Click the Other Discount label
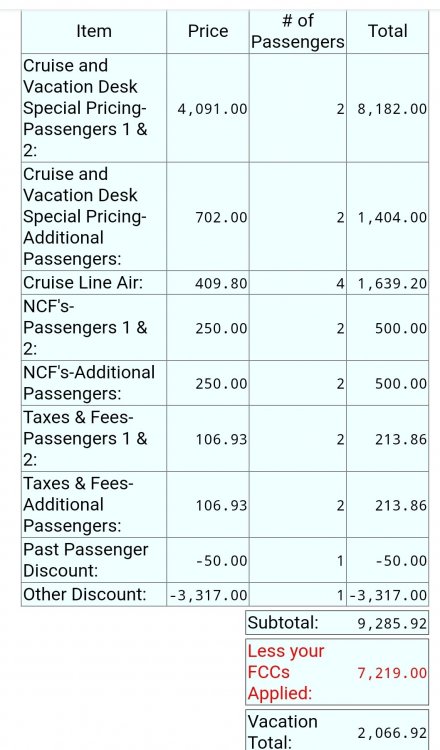Image resolution: width=440 pixels, height=750 pixels. [x=85, y=594]
